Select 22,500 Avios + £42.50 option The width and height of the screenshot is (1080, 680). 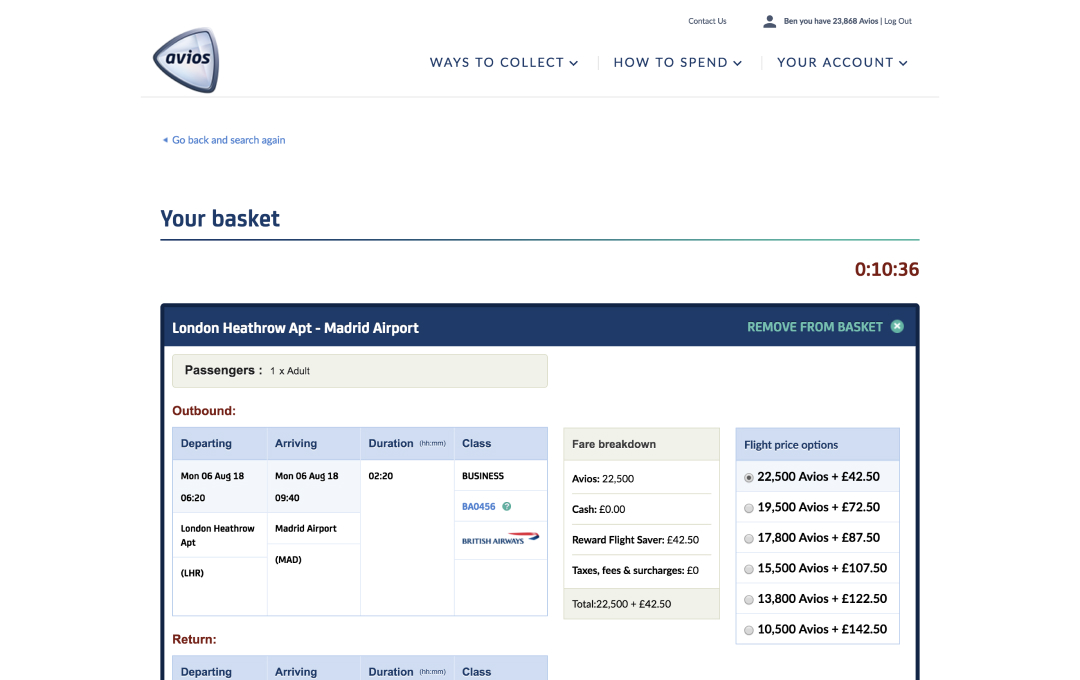click(x=749, y=478)
